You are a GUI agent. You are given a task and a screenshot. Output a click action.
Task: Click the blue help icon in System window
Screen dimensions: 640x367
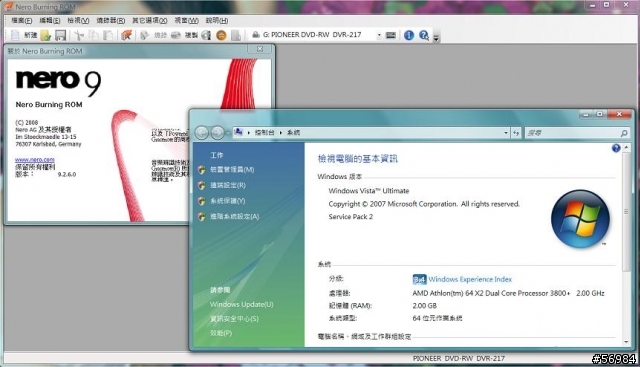(616, 148)
